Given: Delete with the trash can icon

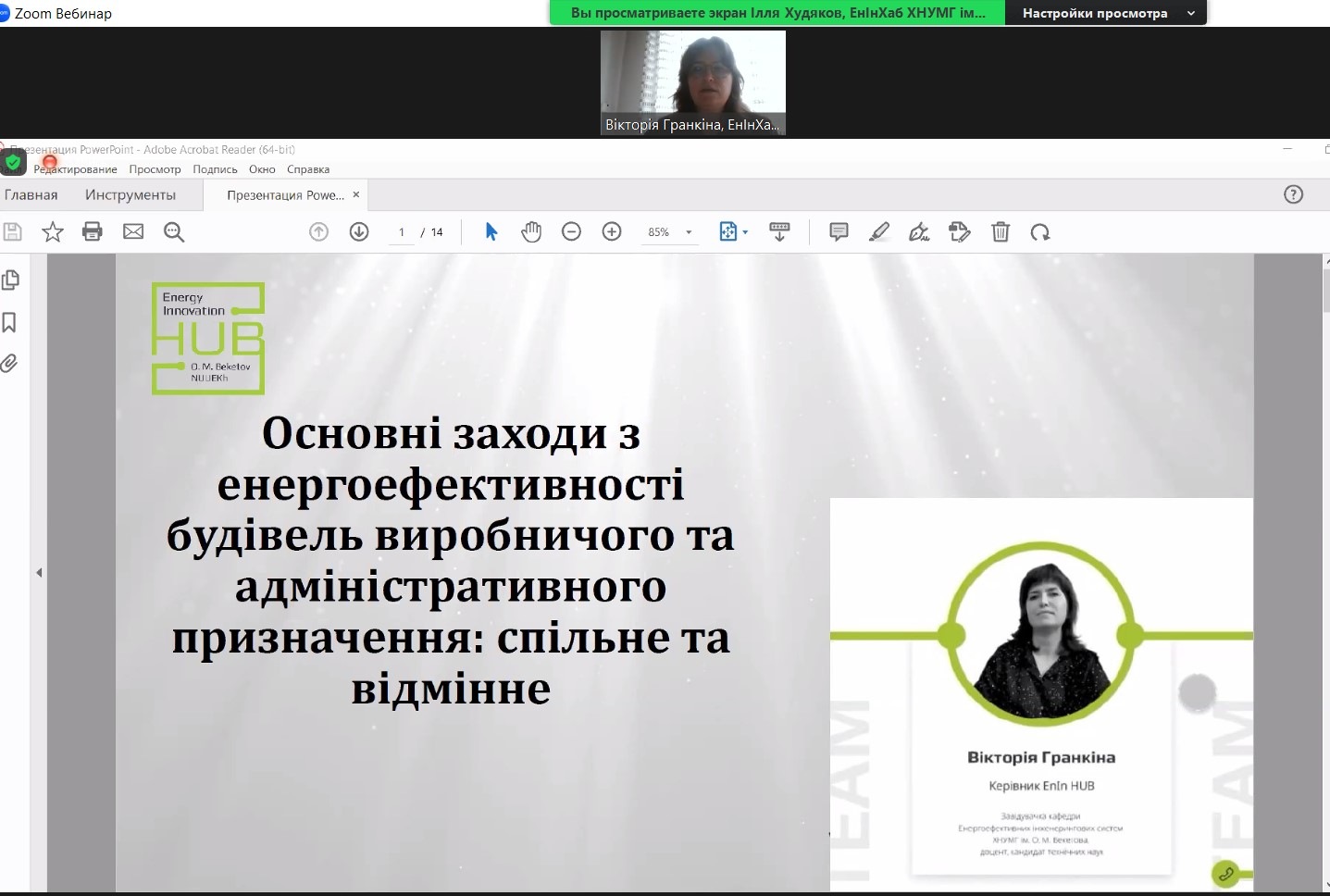Looking at the screenshot, I should click(x=1001, y=231).
